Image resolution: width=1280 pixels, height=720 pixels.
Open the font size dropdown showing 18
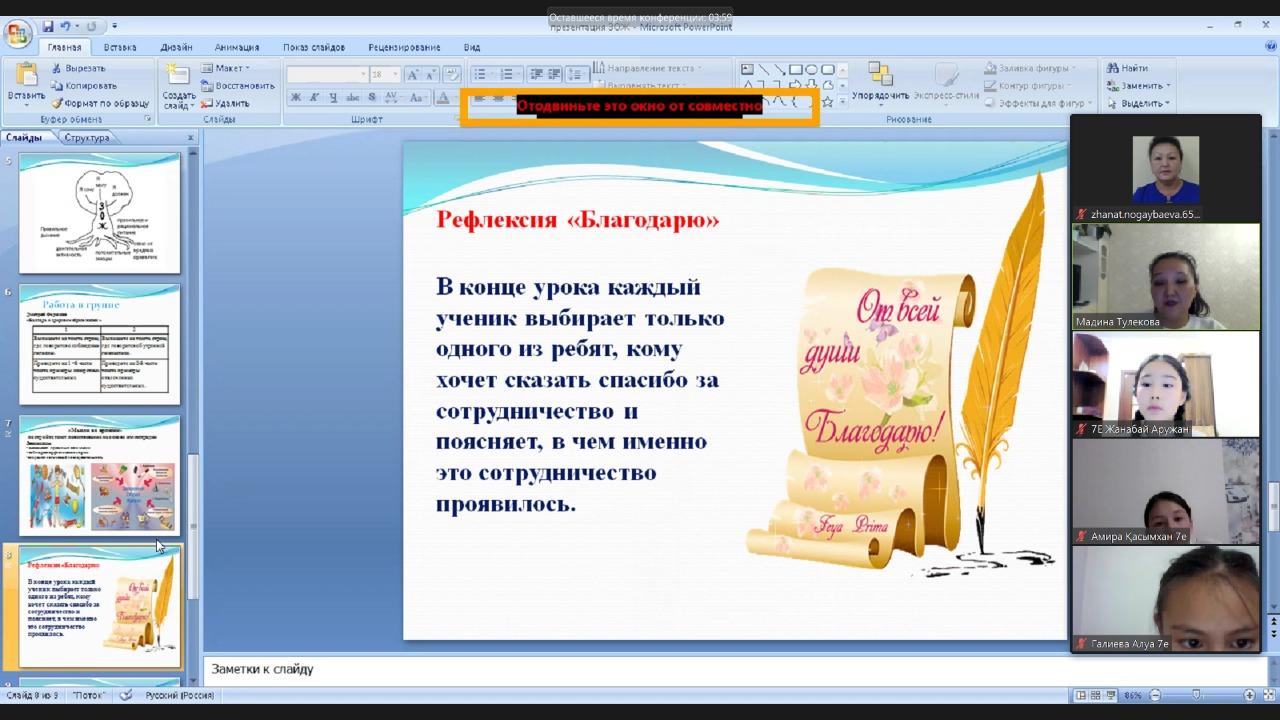(x=395, y=75)
